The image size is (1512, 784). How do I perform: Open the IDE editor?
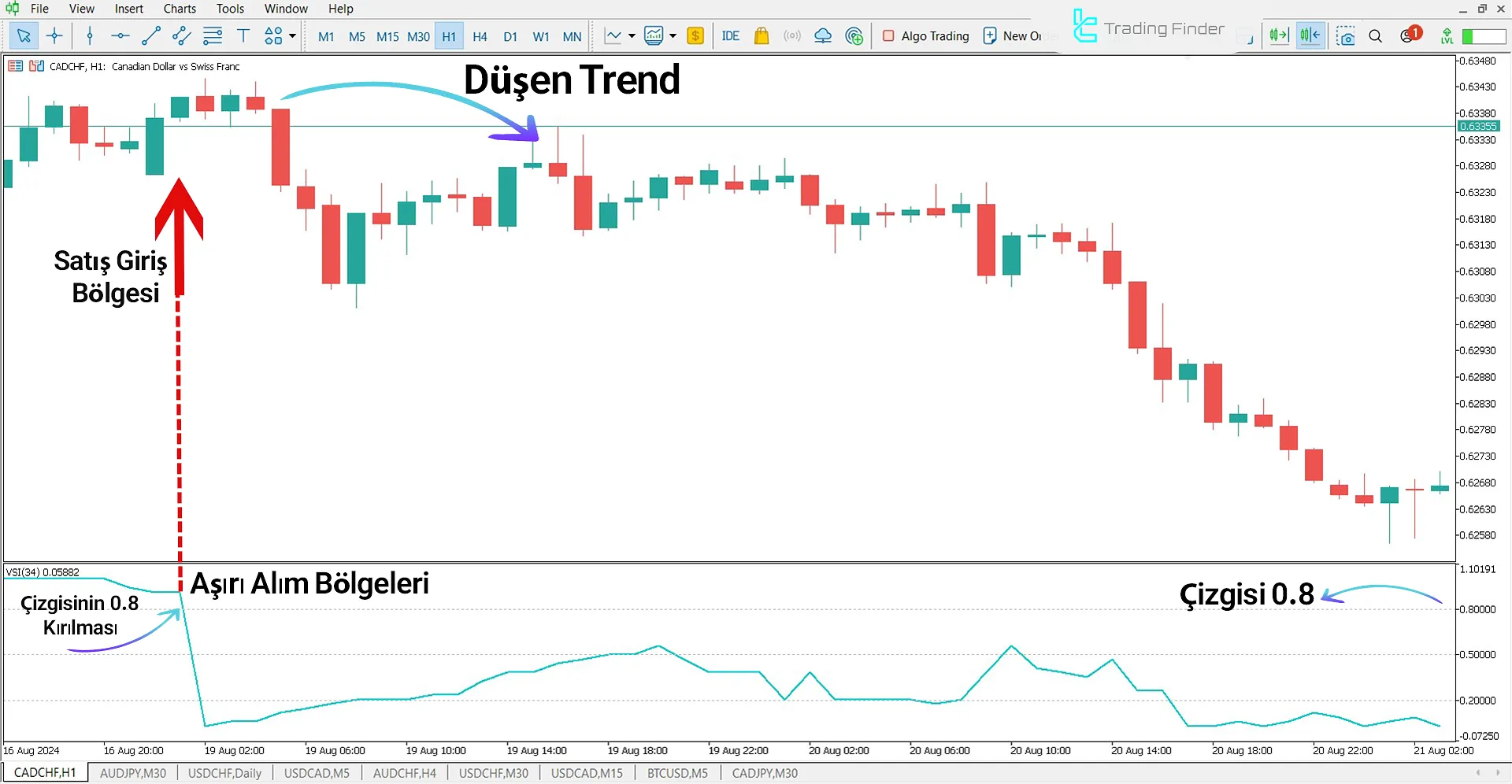730,35
